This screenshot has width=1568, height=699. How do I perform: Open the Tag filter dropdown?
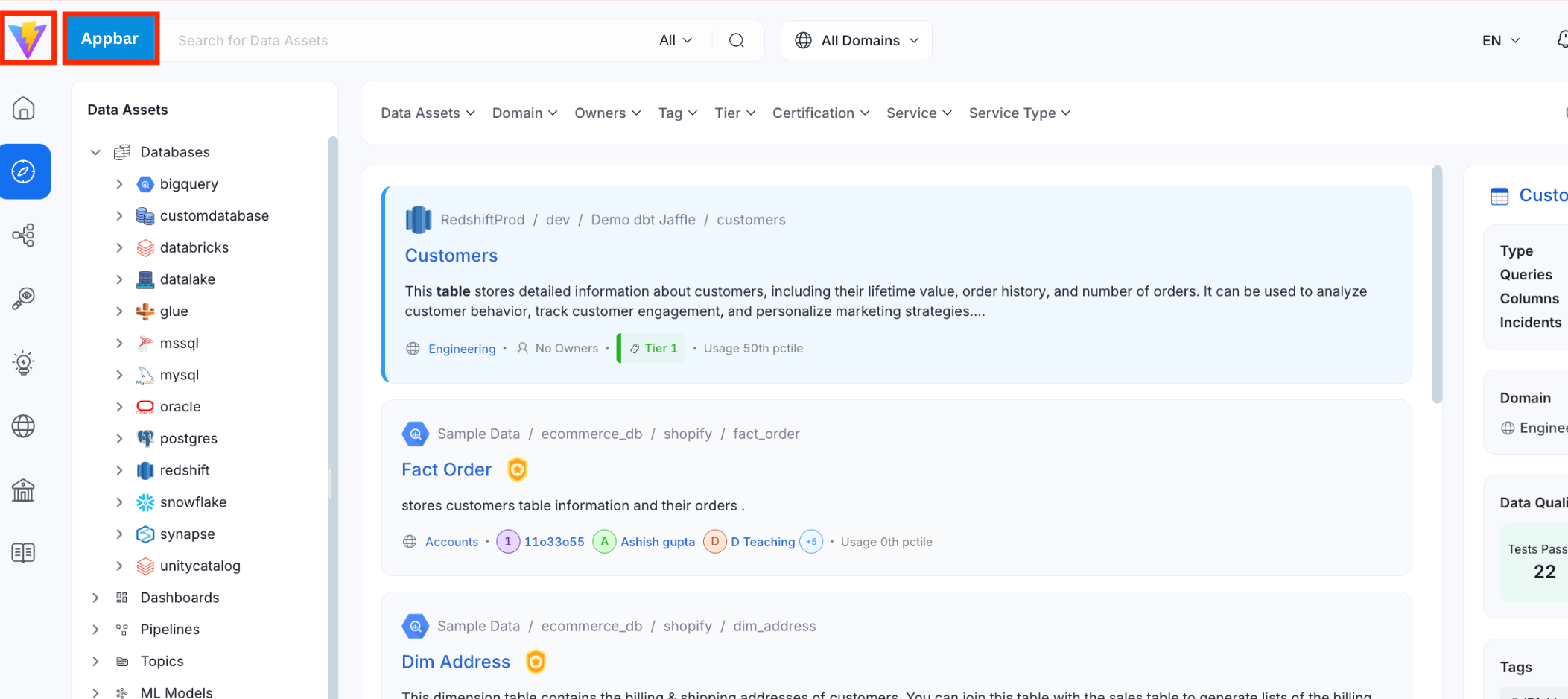(x=678, y=113)
